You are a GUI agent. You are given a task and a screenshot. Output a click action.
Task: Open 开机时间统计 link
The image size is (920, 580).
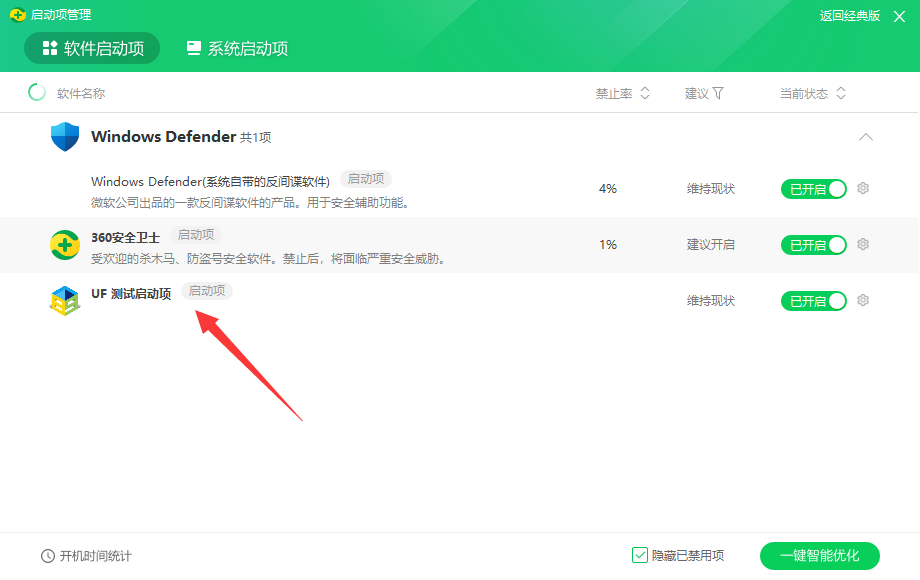tap(96, 556)
